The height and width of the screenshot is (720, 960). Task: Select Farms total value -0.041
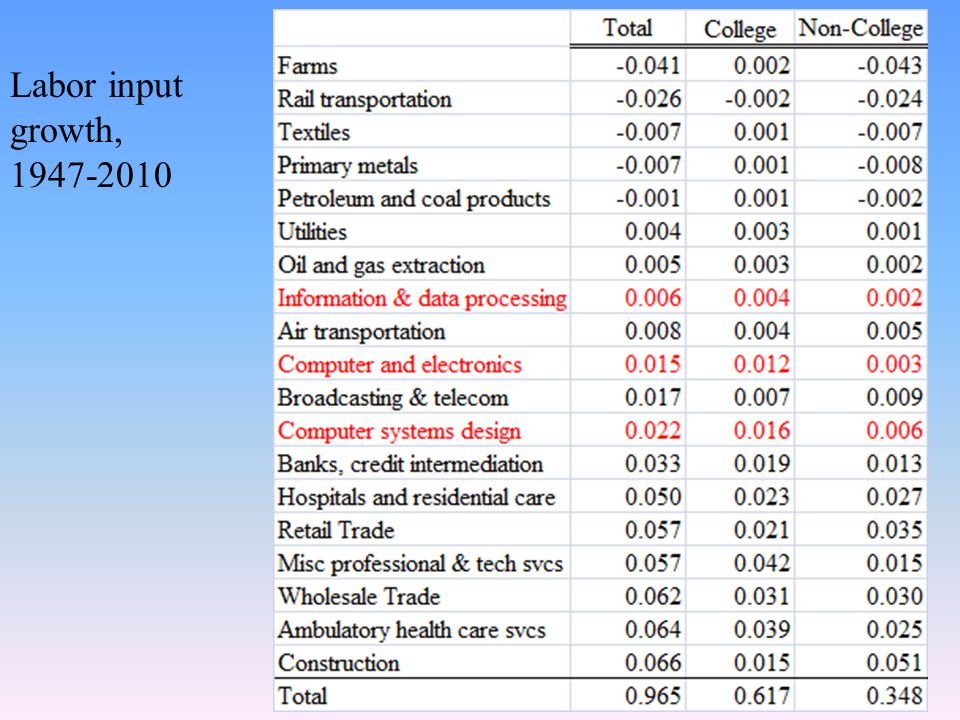click(x=648, y=66)
